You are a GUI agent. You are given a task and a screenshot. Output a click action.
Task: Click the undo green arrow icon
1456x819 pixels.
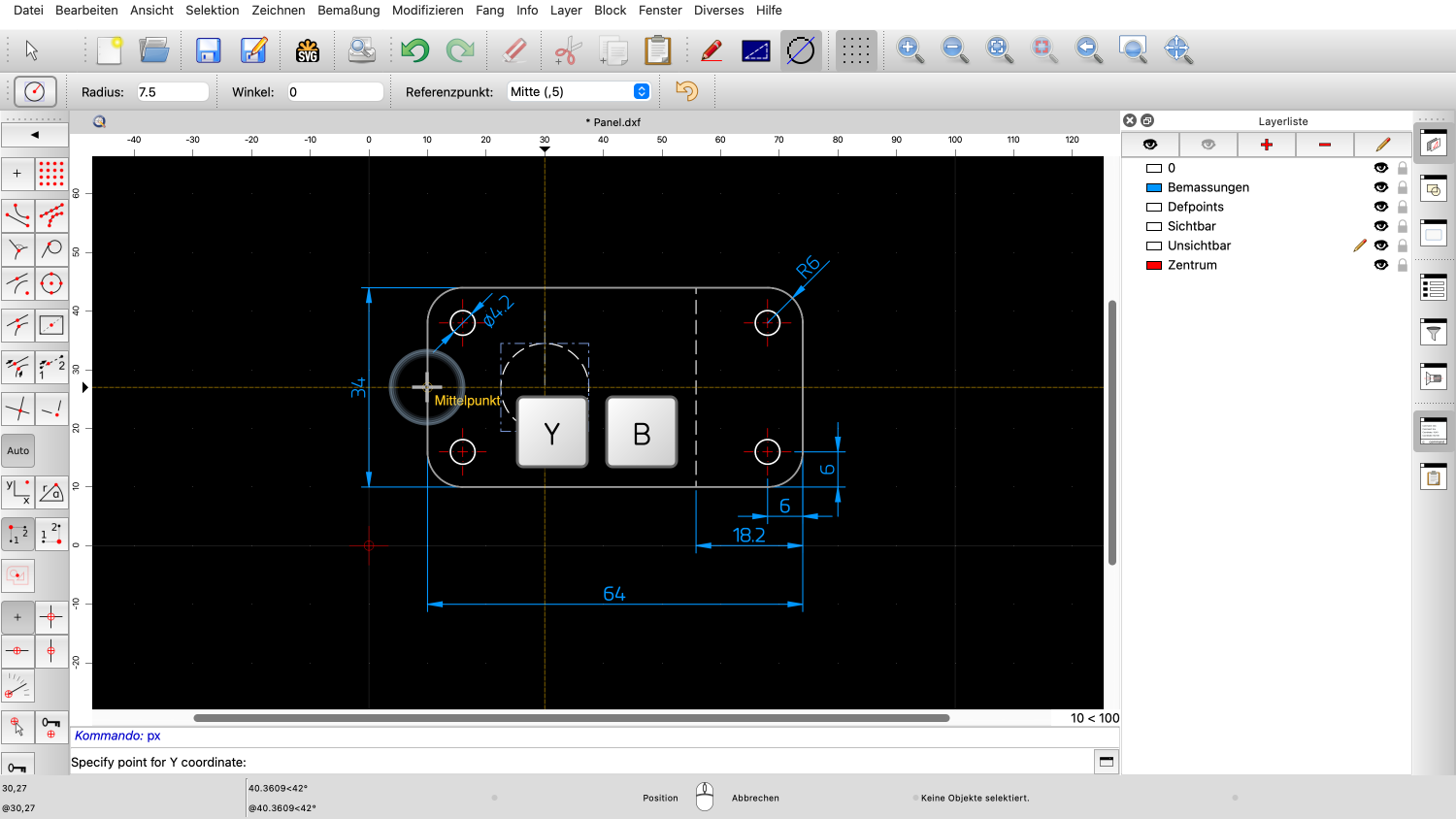coord(415,49)
